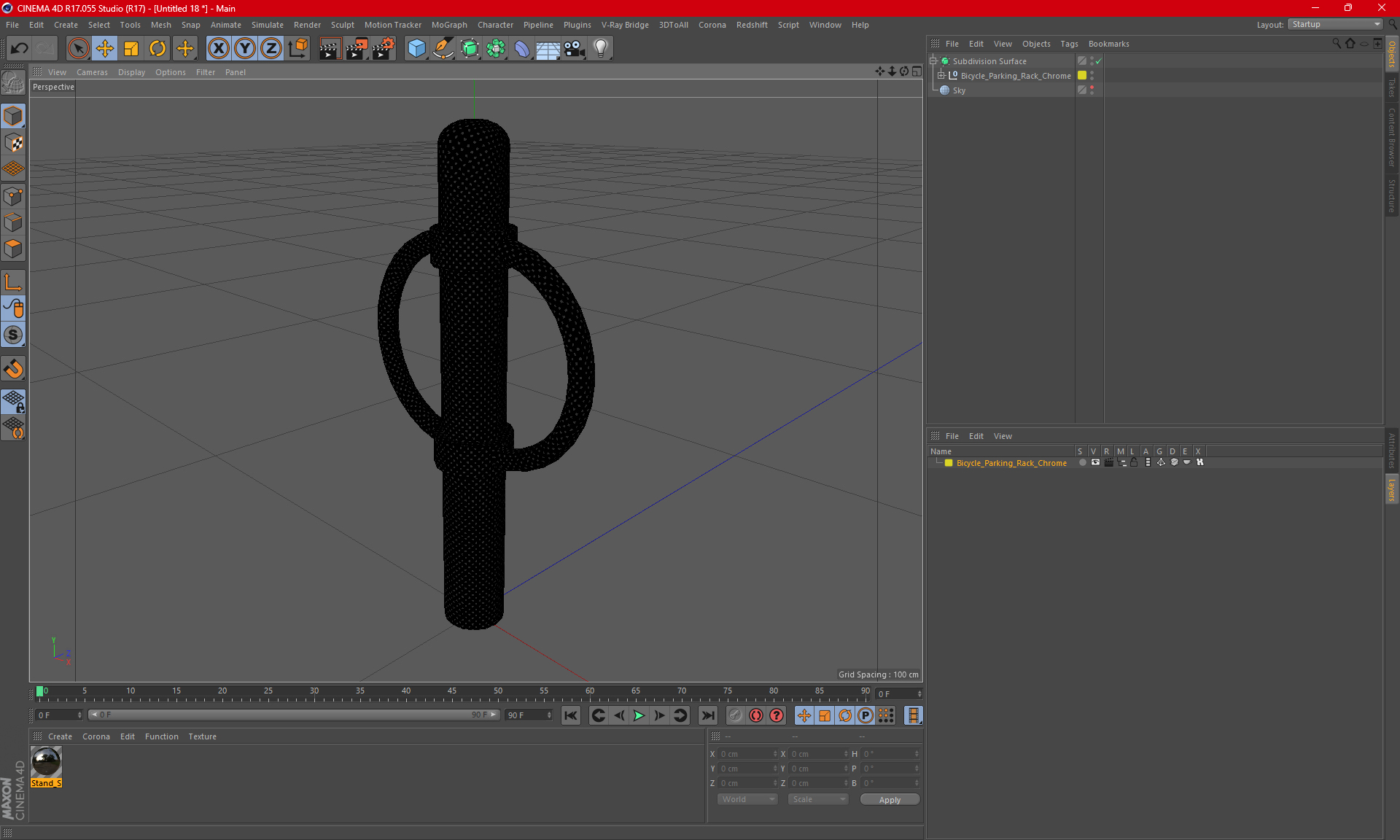Screen dimensions: 1400x840
Task: Click yellow layer swatch of Bicycle_Parking_Rack_Chrome
Action: [1082, 76]
